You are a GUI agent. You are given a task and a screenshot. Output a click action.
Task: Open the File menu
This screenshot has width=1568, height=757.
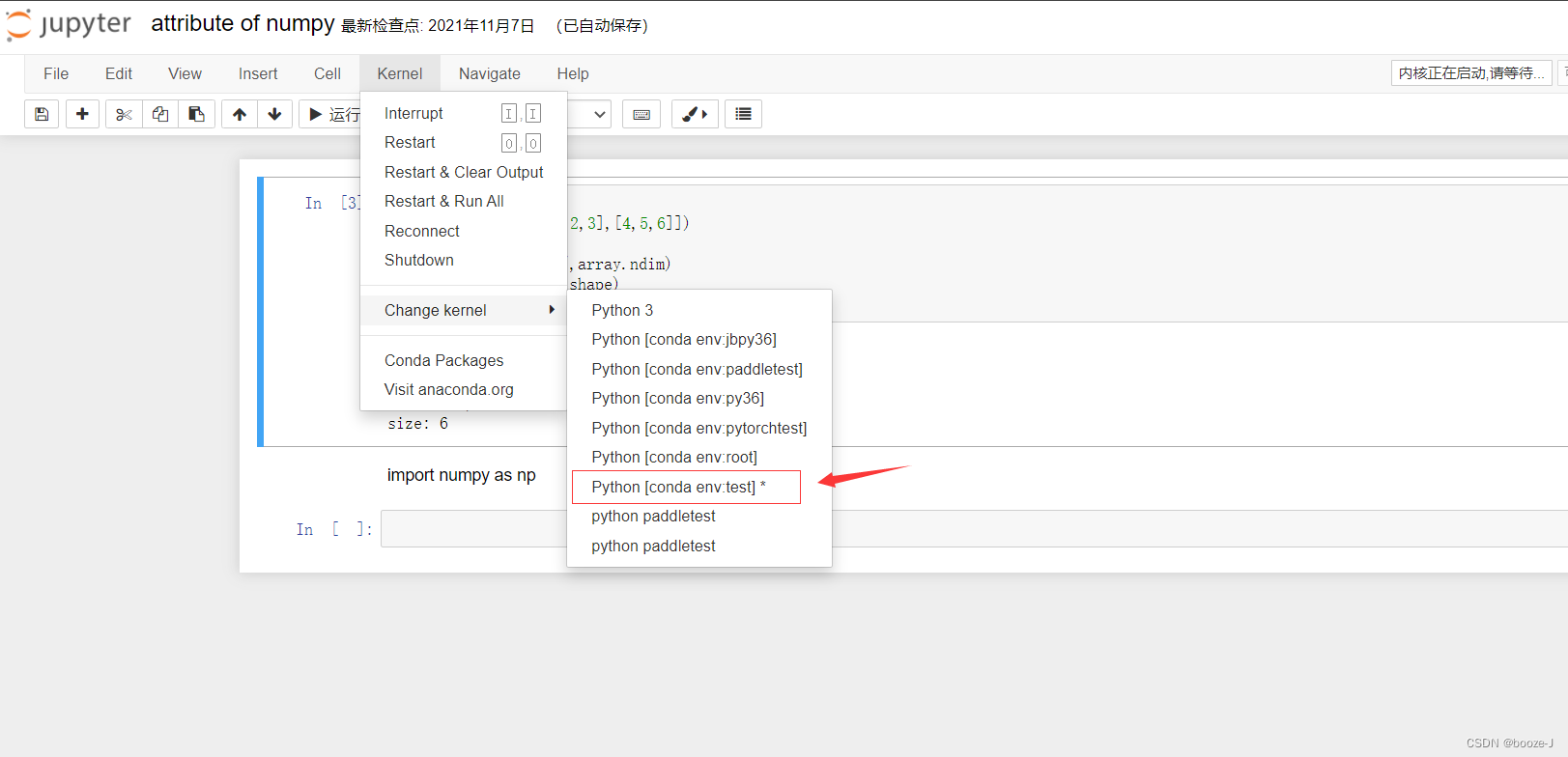tap(56, 73)
